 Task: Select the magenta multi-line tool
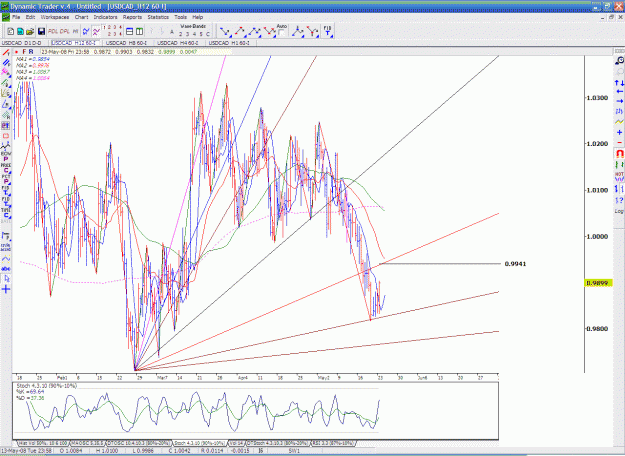6,72
